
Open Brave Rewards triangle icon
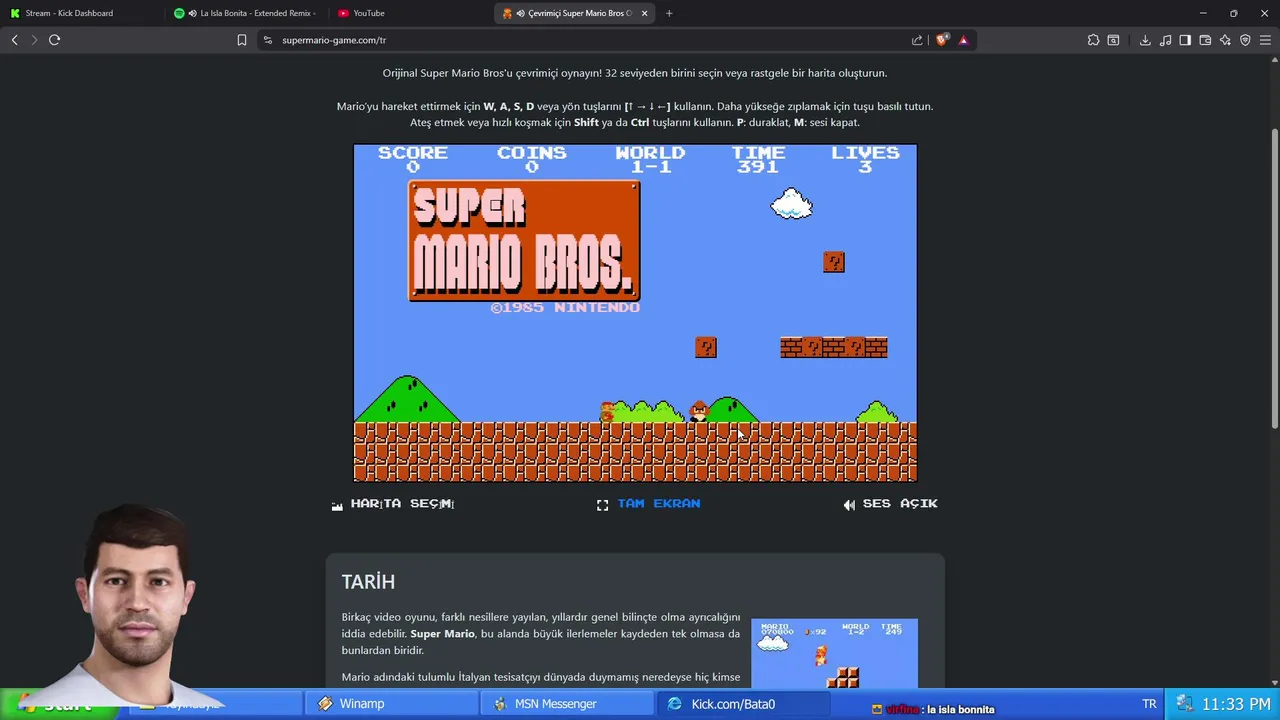tap(963, 40)
